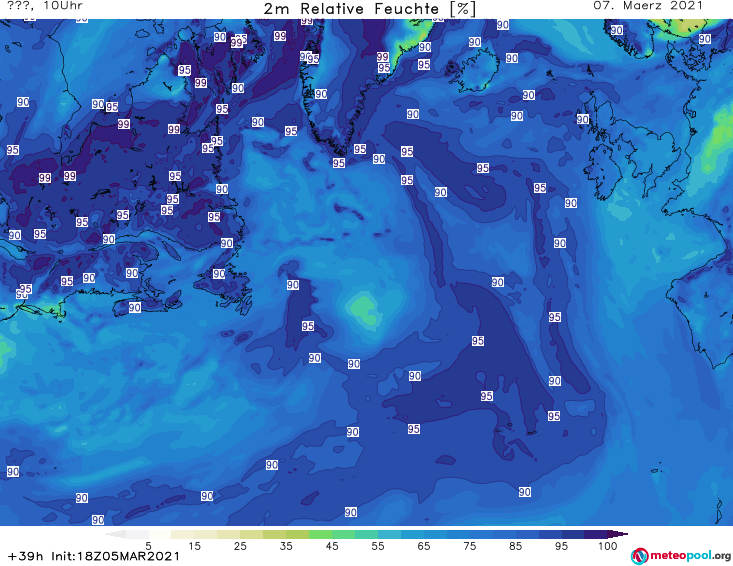The width and height of the screenshot is (733, 566).
Task: Click the '25' legend scale value
Action: click(x=240, y=546)
